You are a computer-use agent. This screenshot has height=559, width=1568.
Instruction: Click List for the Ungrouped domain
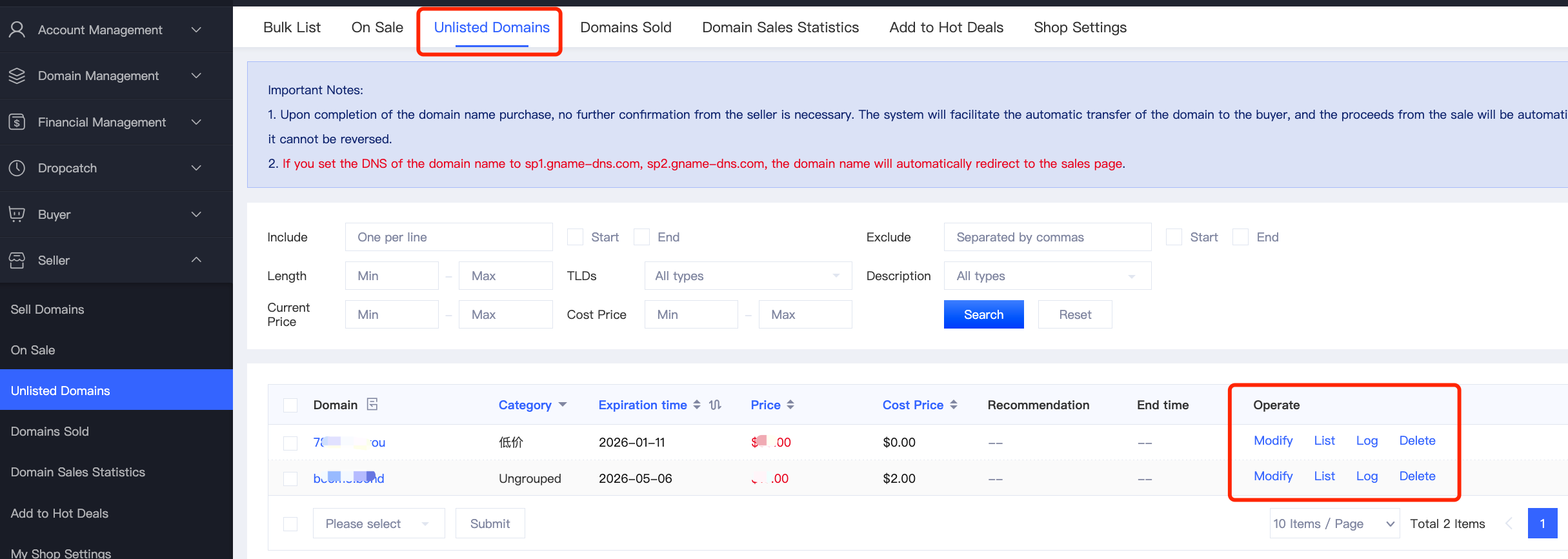(x=1324, y=476)
